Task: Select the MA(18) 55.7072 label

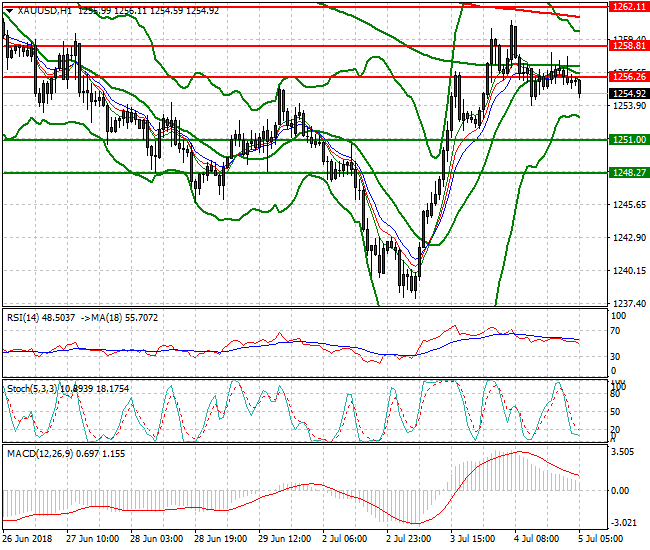Action: pyautogui.click(x=125, y=318)
